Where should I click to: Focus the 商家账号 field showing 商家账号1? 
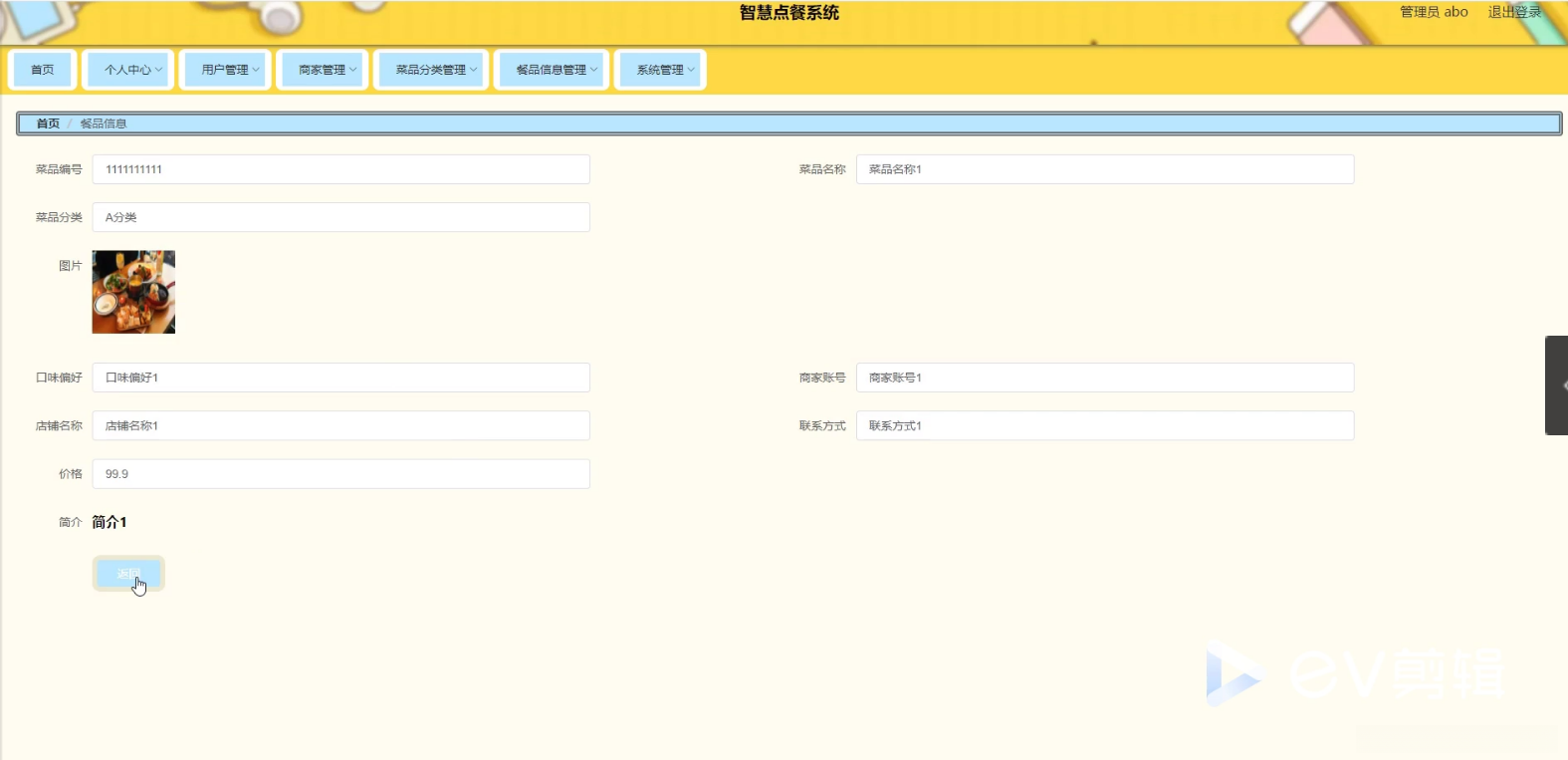[1105, 378]
